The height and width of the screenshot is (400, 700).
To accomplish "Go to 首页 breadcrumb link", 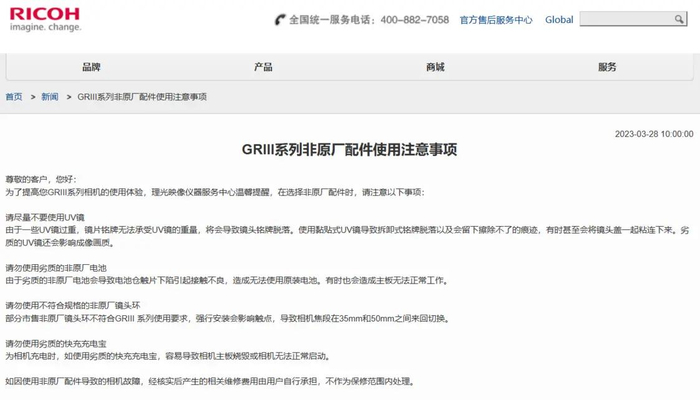I will click(14, 96).
